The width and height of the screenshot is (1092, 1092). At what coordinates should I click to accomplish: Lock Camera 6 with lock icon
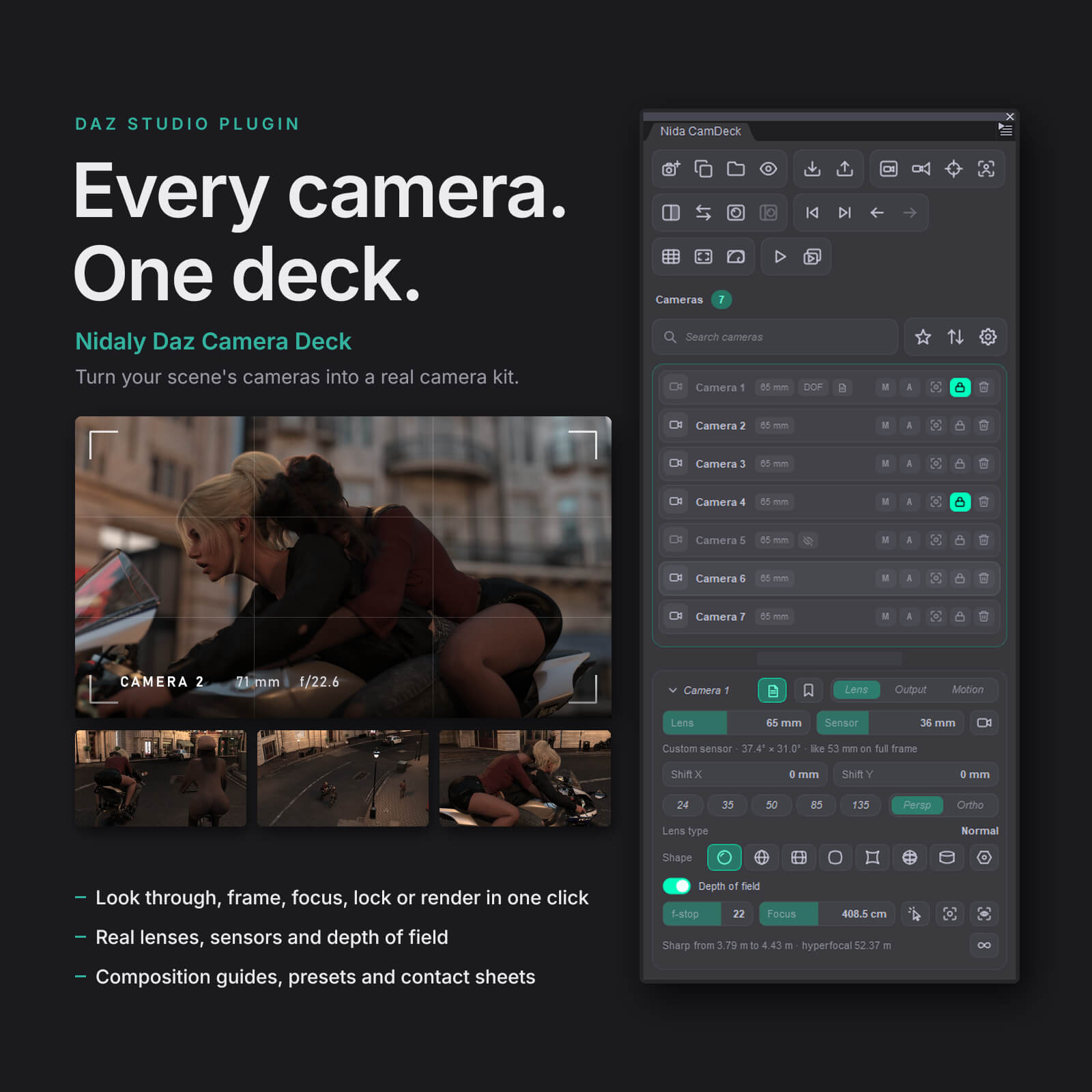coord(960,578)
